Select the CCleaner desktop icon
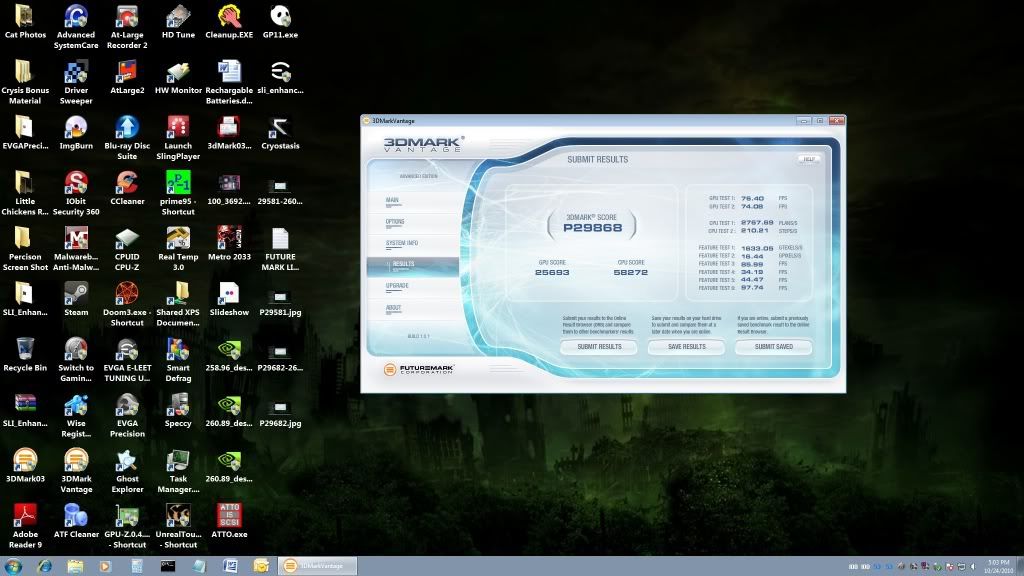 (x=127, y=182)
